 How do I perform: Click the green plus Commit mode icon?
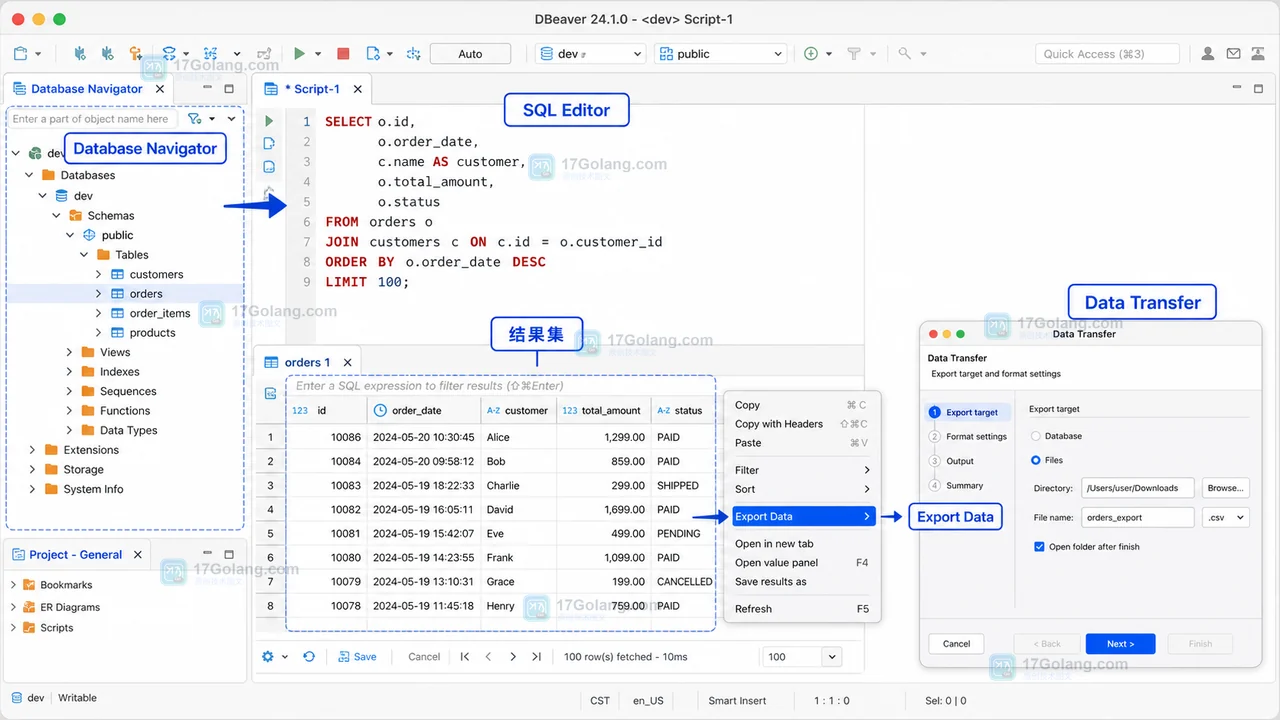[x=811, y=54]
